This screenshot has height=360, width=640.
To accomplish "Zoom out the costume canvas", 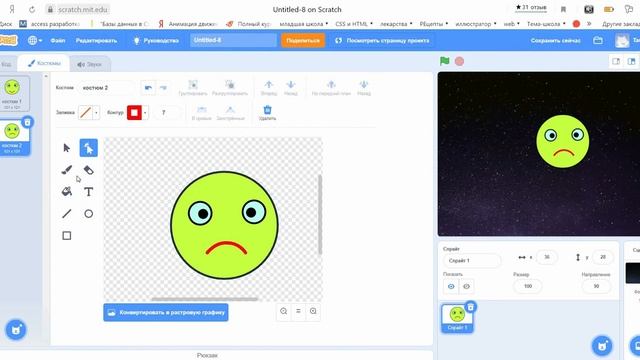I will [x=284, y=311].
